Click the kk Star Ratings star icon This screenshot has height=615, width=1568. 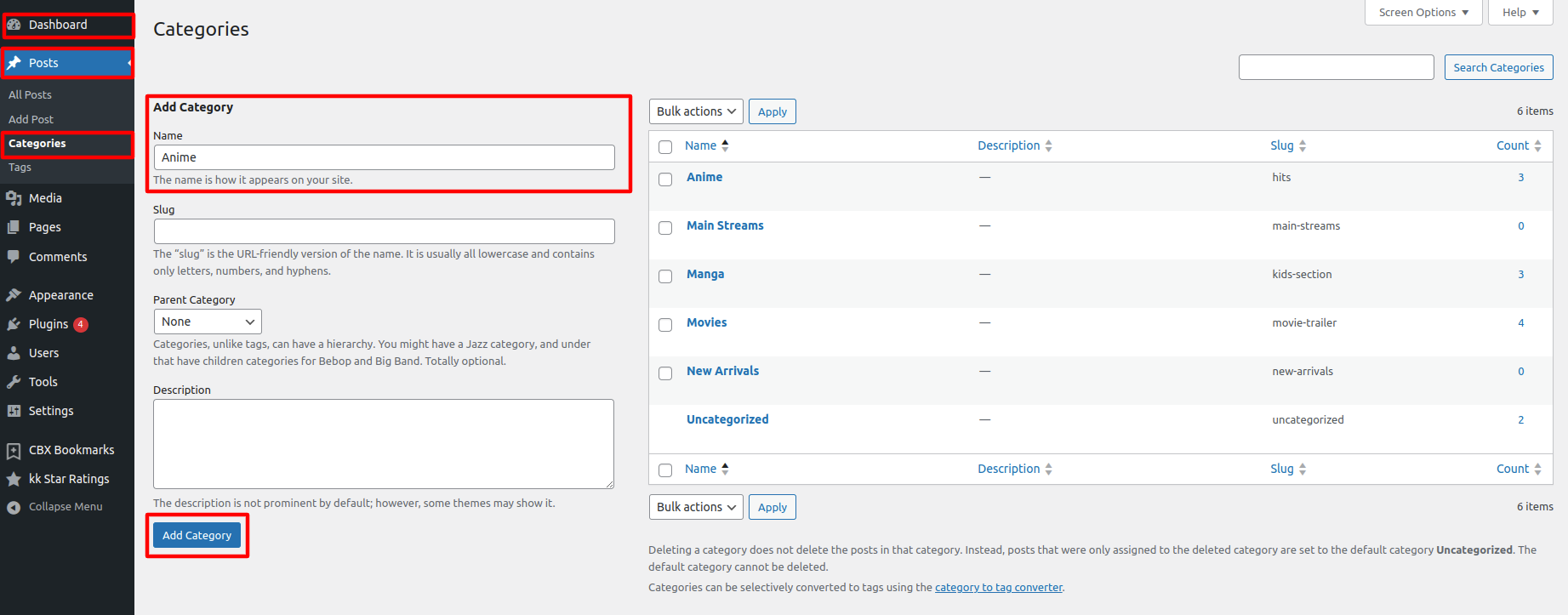tap(14, 479)
